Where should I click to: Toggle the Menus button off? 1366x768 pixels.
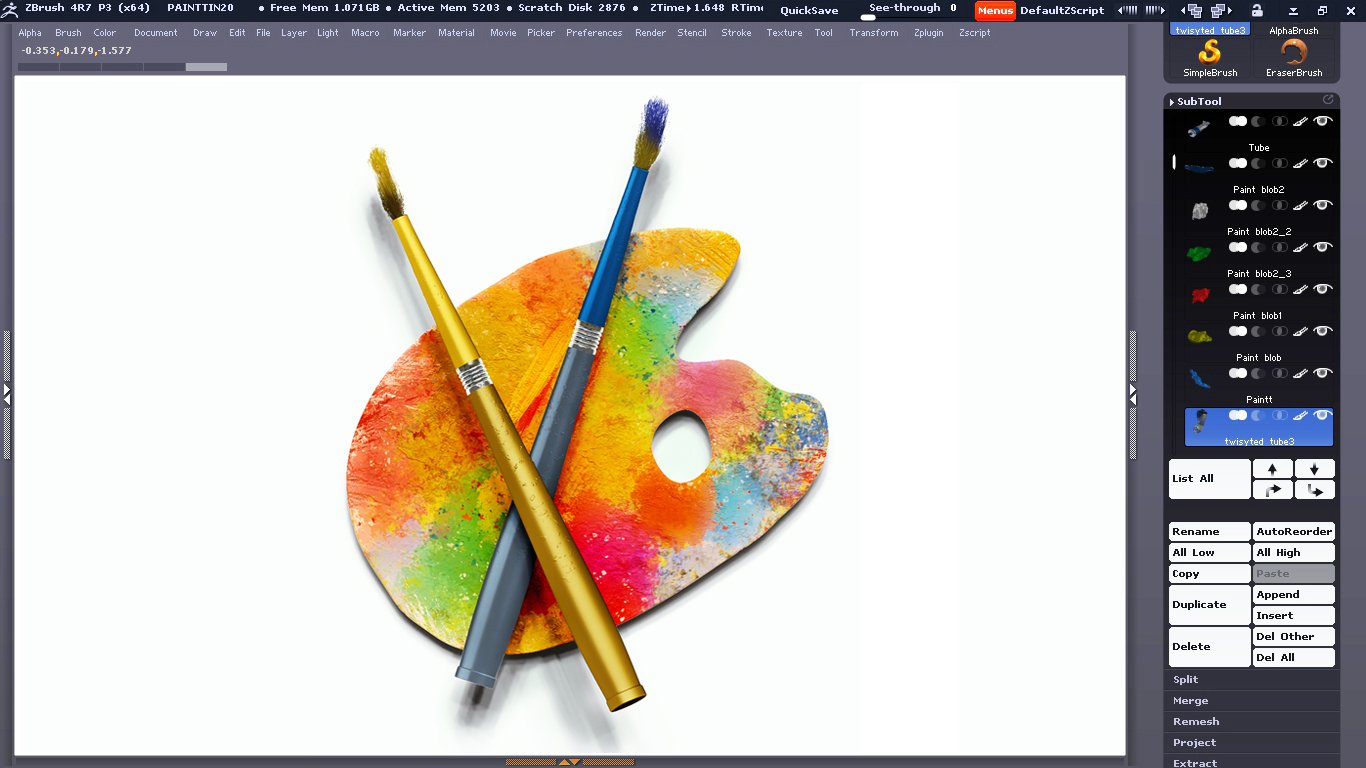(x=995, y=10)
